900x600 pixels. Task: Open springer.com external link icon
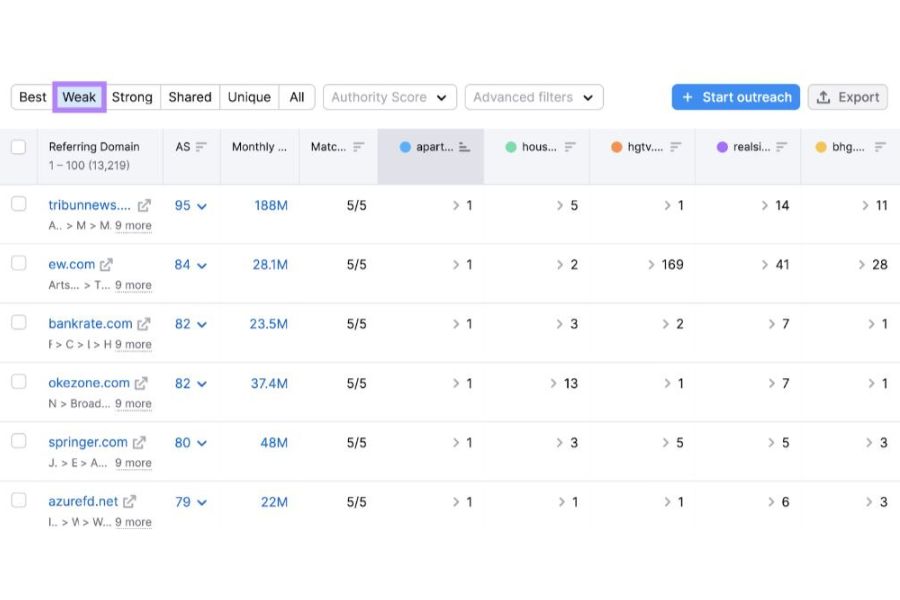pos(139,443)
